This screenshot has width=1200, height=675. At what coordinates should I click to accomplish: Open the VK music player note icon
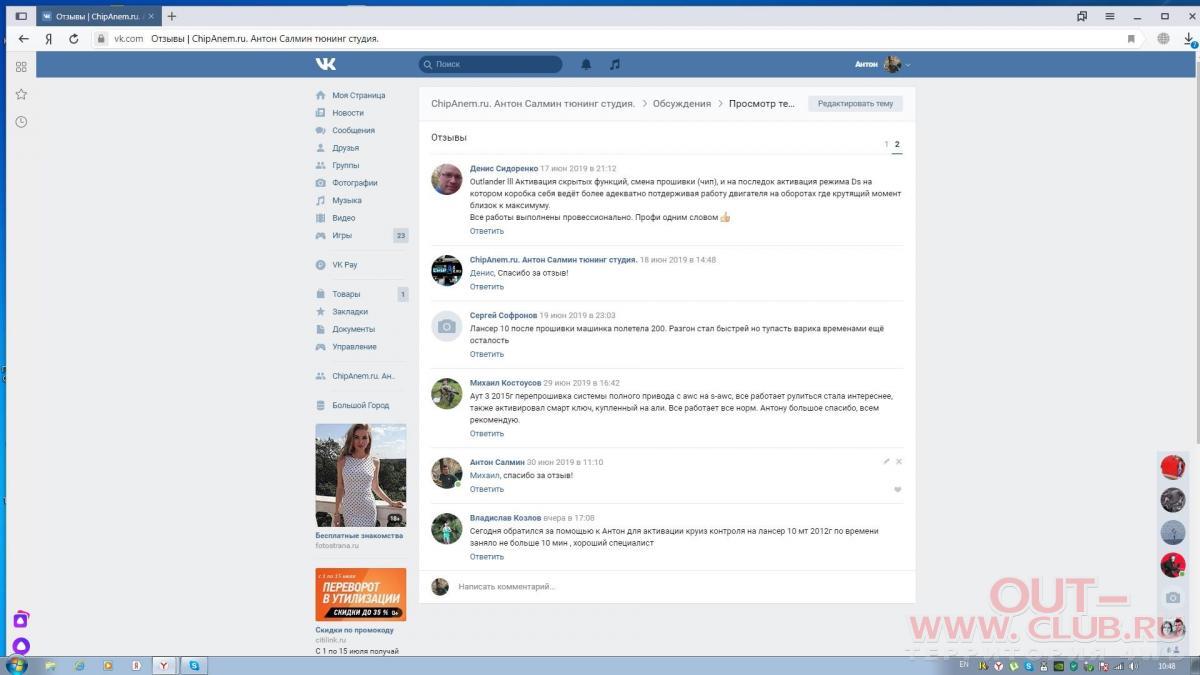[615, 64]
